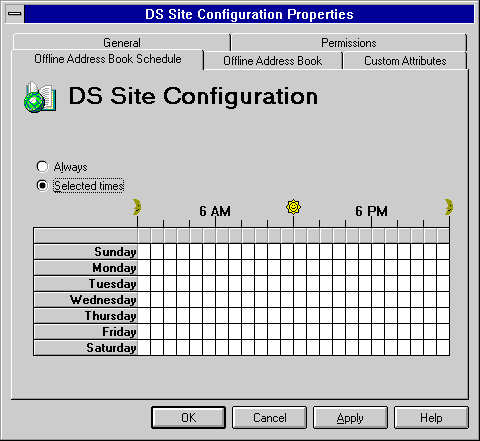
Task: Click the 6 AM column header cell
Action: [x=222, y=235]
